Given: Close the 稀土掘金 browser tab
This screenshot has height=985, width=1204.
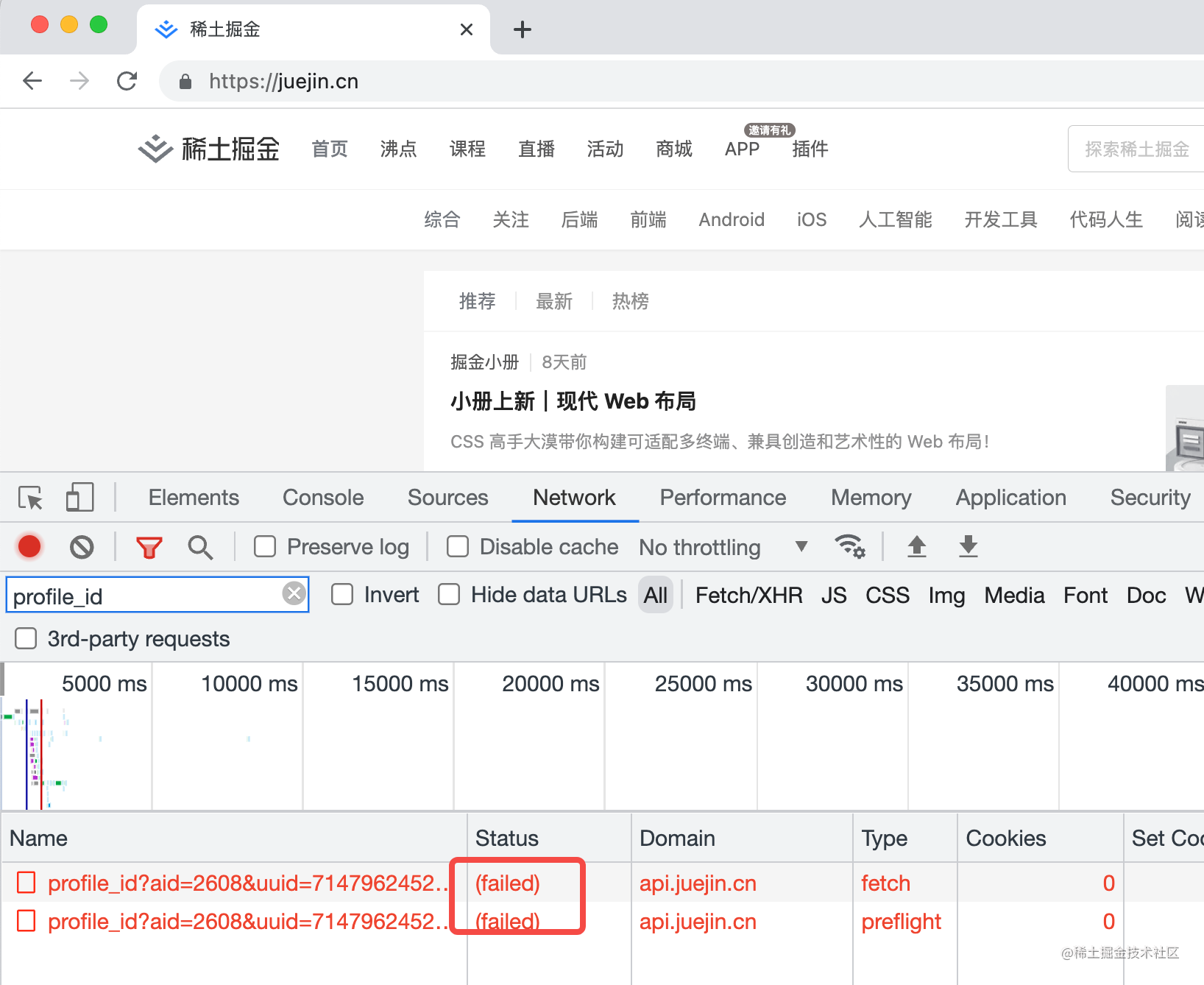Looking at the screenshot, I should [x=467, y=29].
